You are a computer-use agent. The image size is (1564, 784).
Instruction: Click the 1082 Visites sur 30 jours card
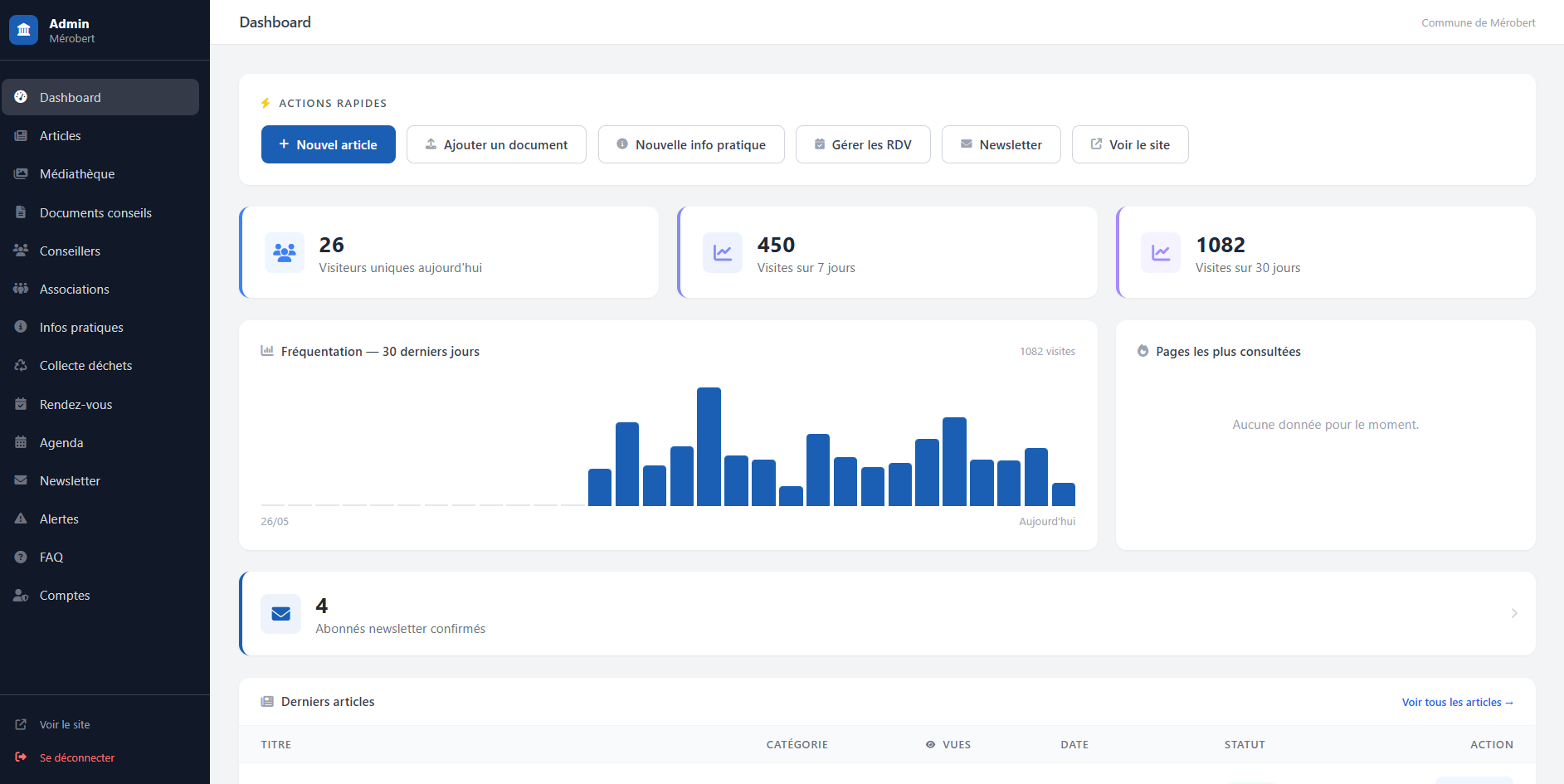1325,252
